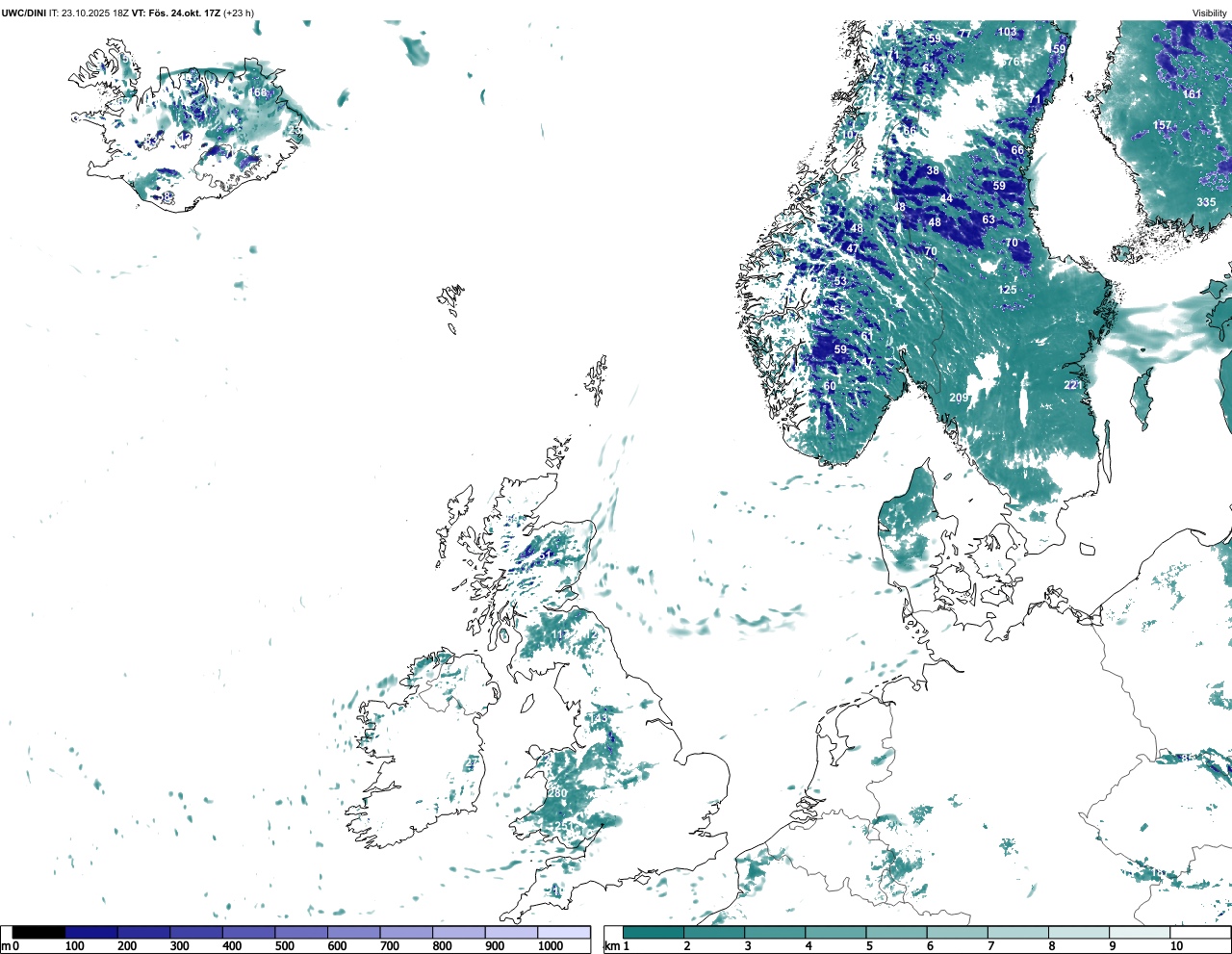This screenshot has height=954, width=1232.
Task: Click the '71' value in northern Sweden
Action: point(1036,99)
